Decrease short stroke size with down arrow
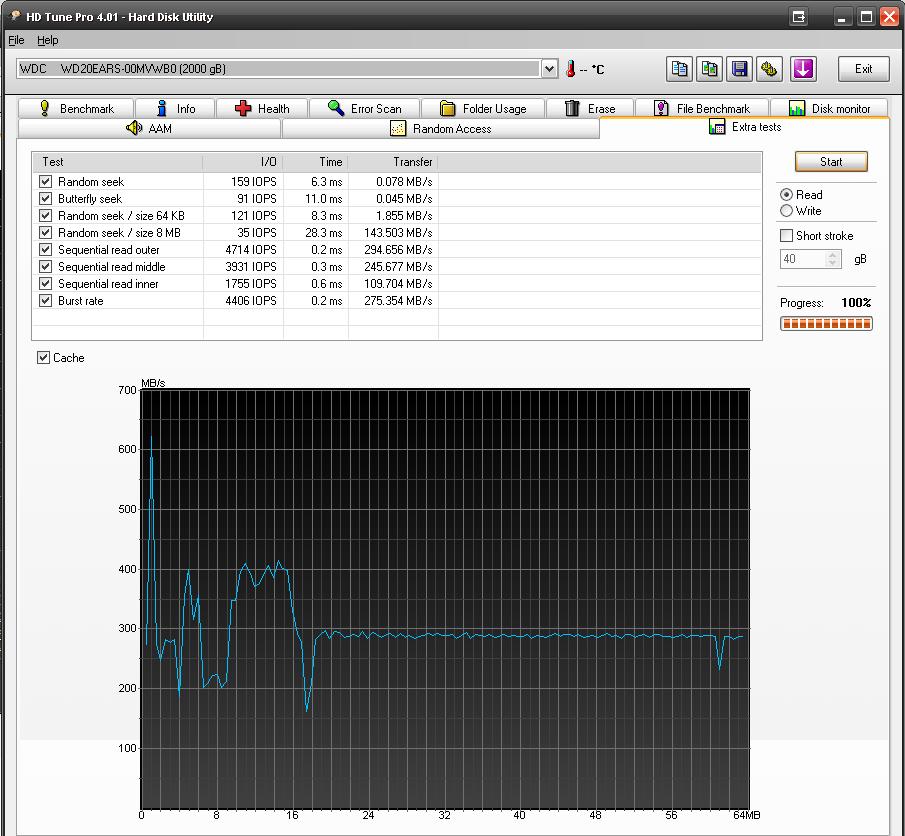The image size is (905, 836). point(832,263)
